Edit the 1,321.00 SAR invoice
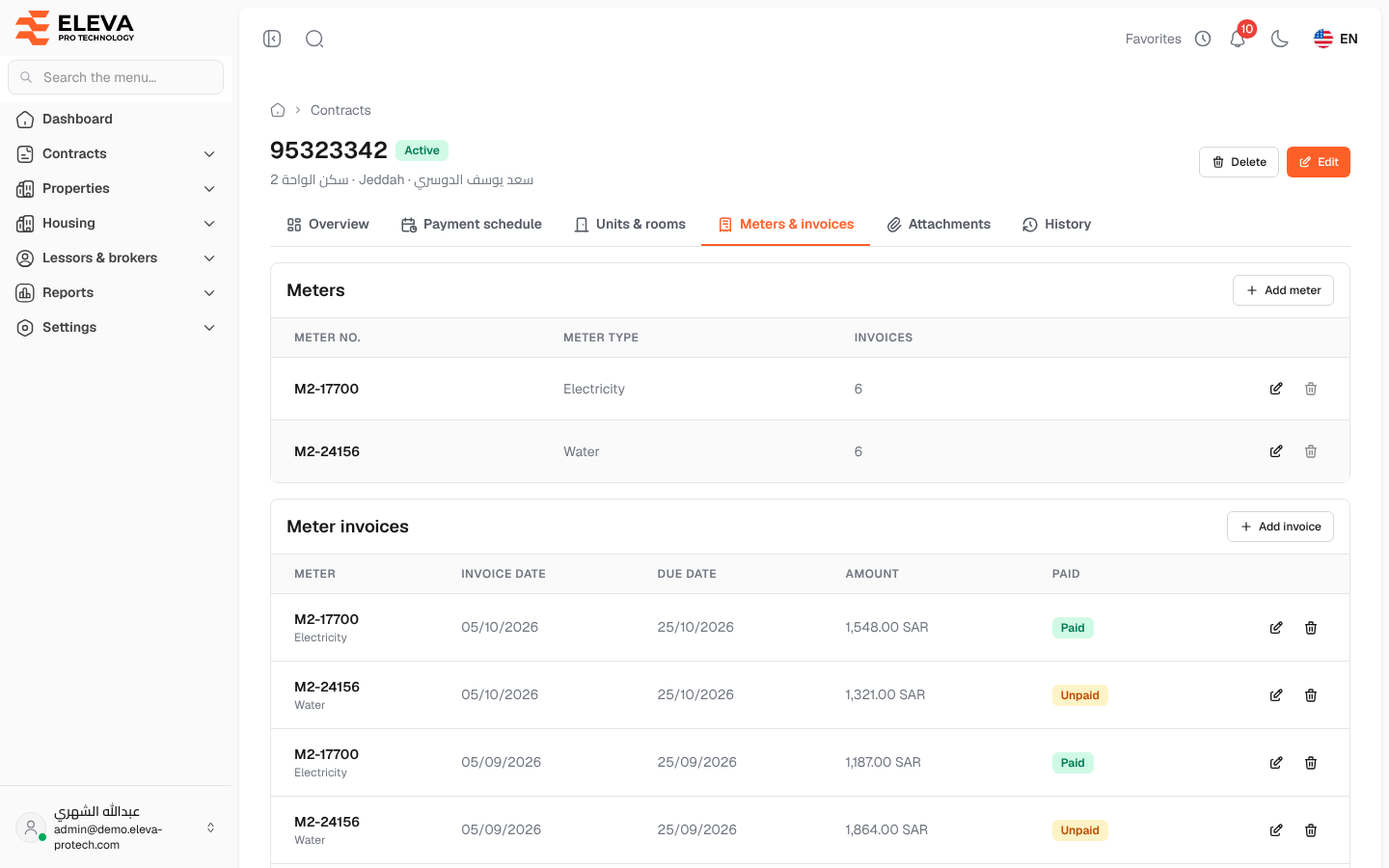The width and height of the screenshot is (1389, 868). 1276,695
